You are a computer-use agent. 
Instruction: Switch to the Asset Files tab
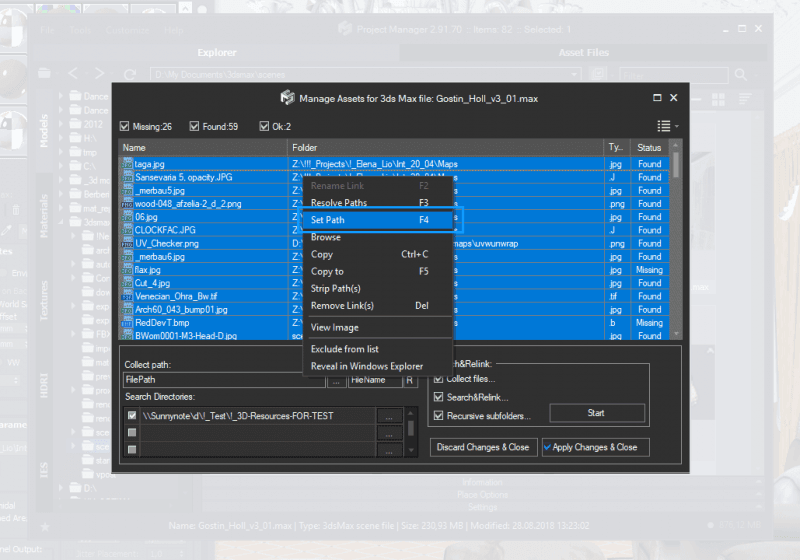click(584, 53)
